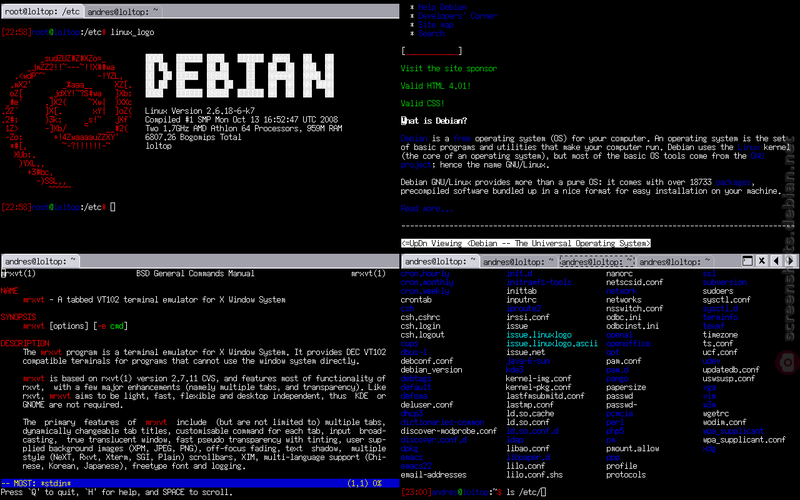Click the 'email-addresses' file name
Viewport: 800px width, 500px height.
pos(433,475)
